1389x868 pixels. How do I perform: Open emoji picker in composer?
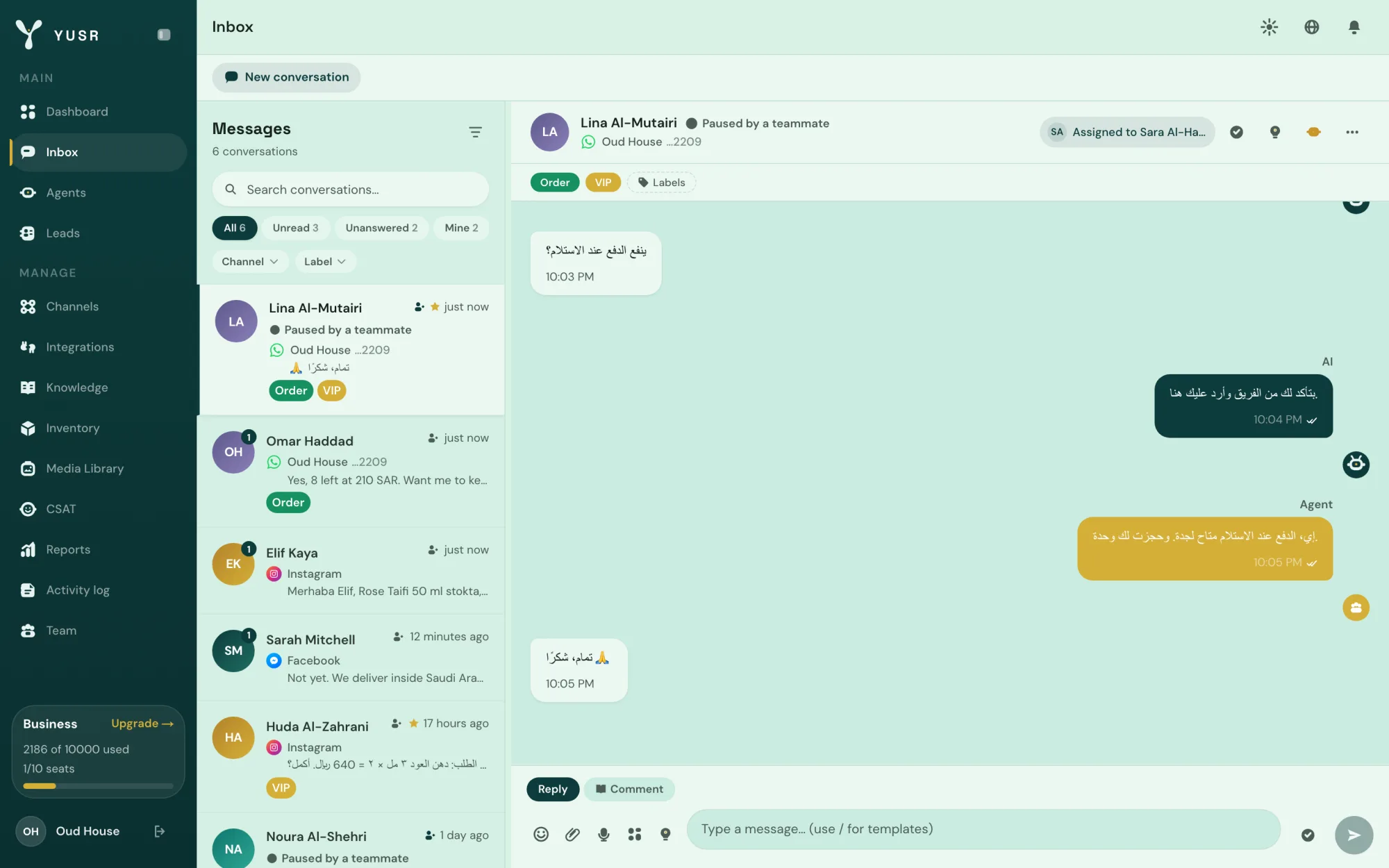point(541,834)
